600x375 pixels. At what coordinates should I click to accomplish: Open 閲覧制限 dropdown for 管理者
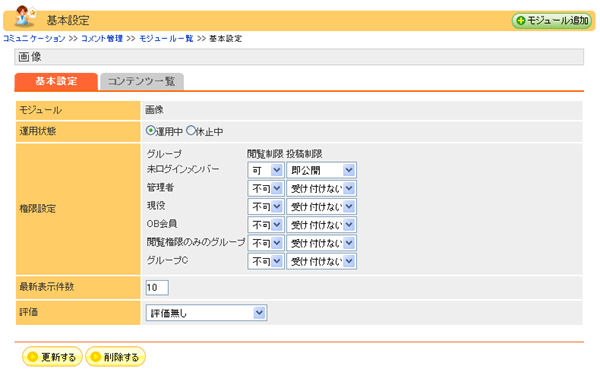point(266,188)
